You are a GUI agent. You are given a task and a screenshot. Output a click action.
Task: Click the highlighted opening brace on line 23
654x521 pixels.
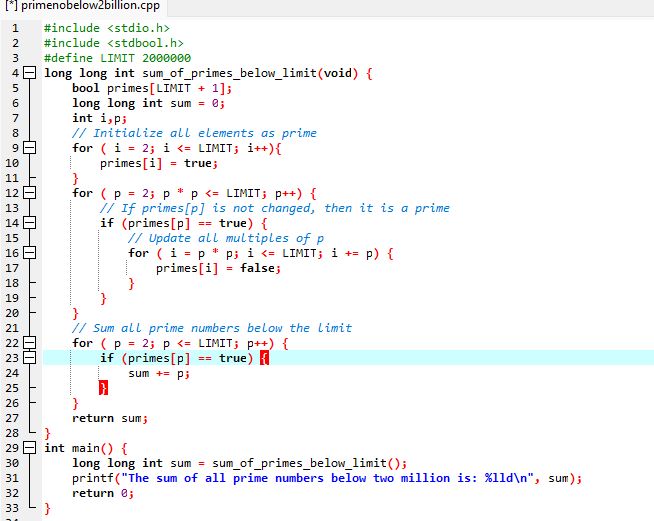264,358
